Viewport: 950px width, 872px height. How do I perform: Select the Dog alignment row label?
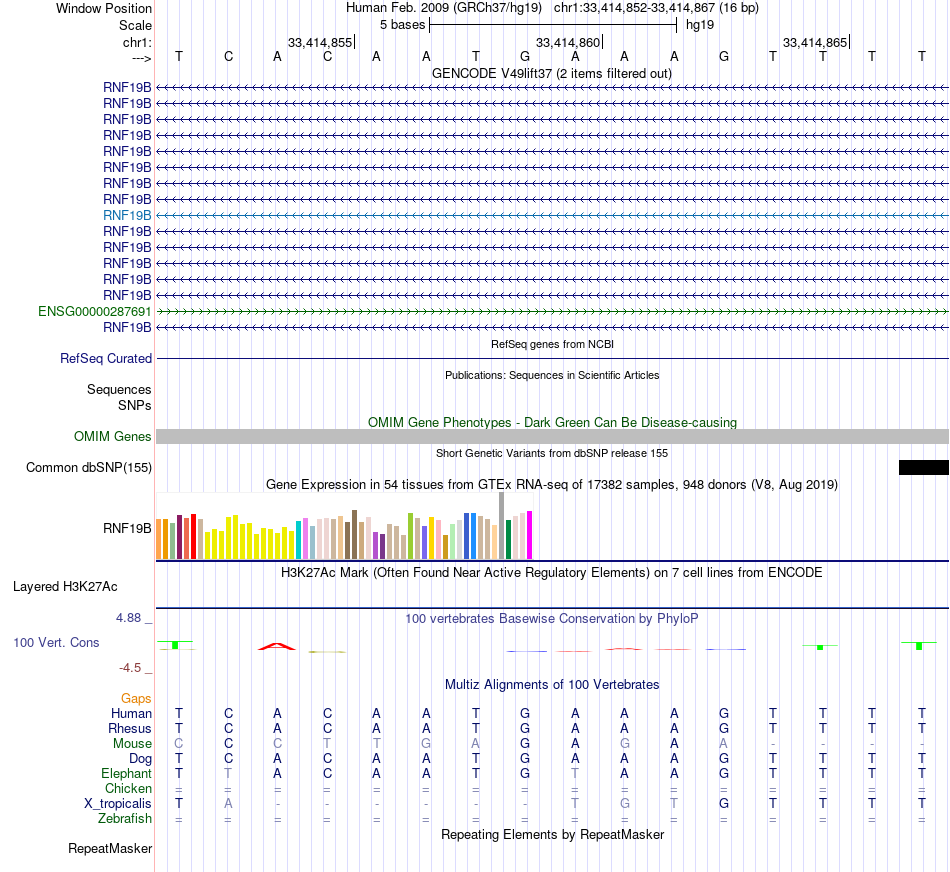tap(140, 759)
